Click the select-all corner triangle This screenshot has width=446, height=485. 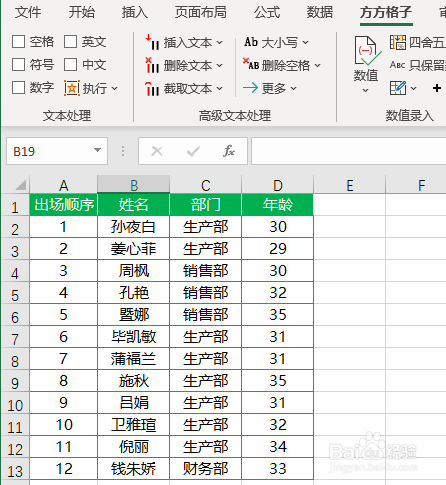tap(21, 184)
